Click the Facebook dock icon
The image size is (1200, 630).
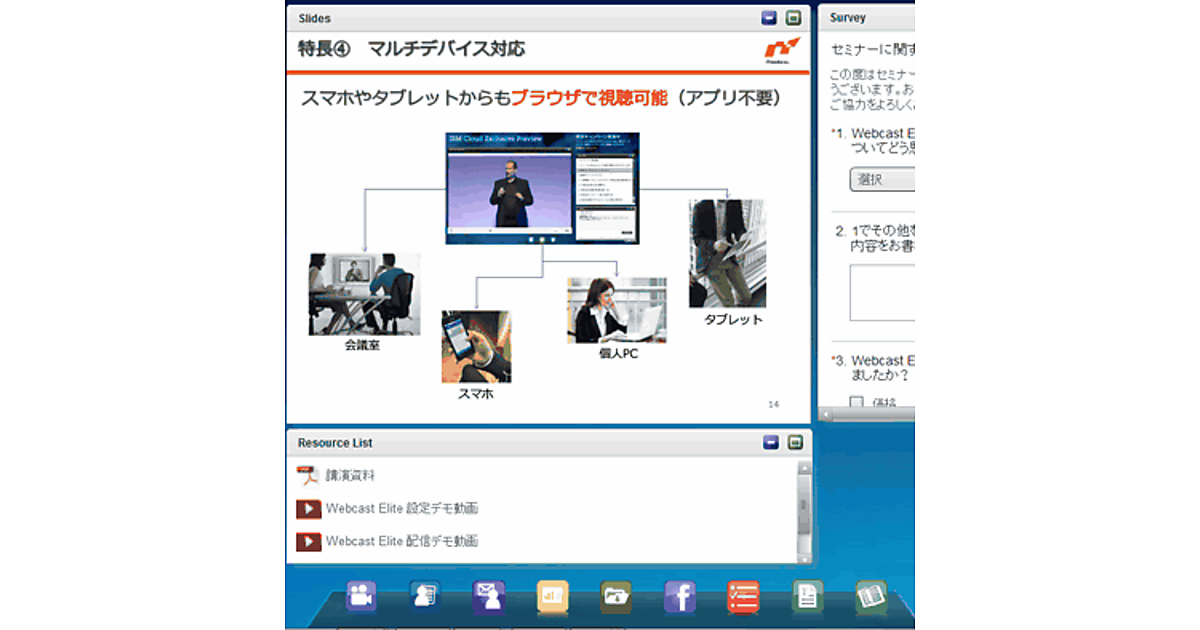pos(680,596)
